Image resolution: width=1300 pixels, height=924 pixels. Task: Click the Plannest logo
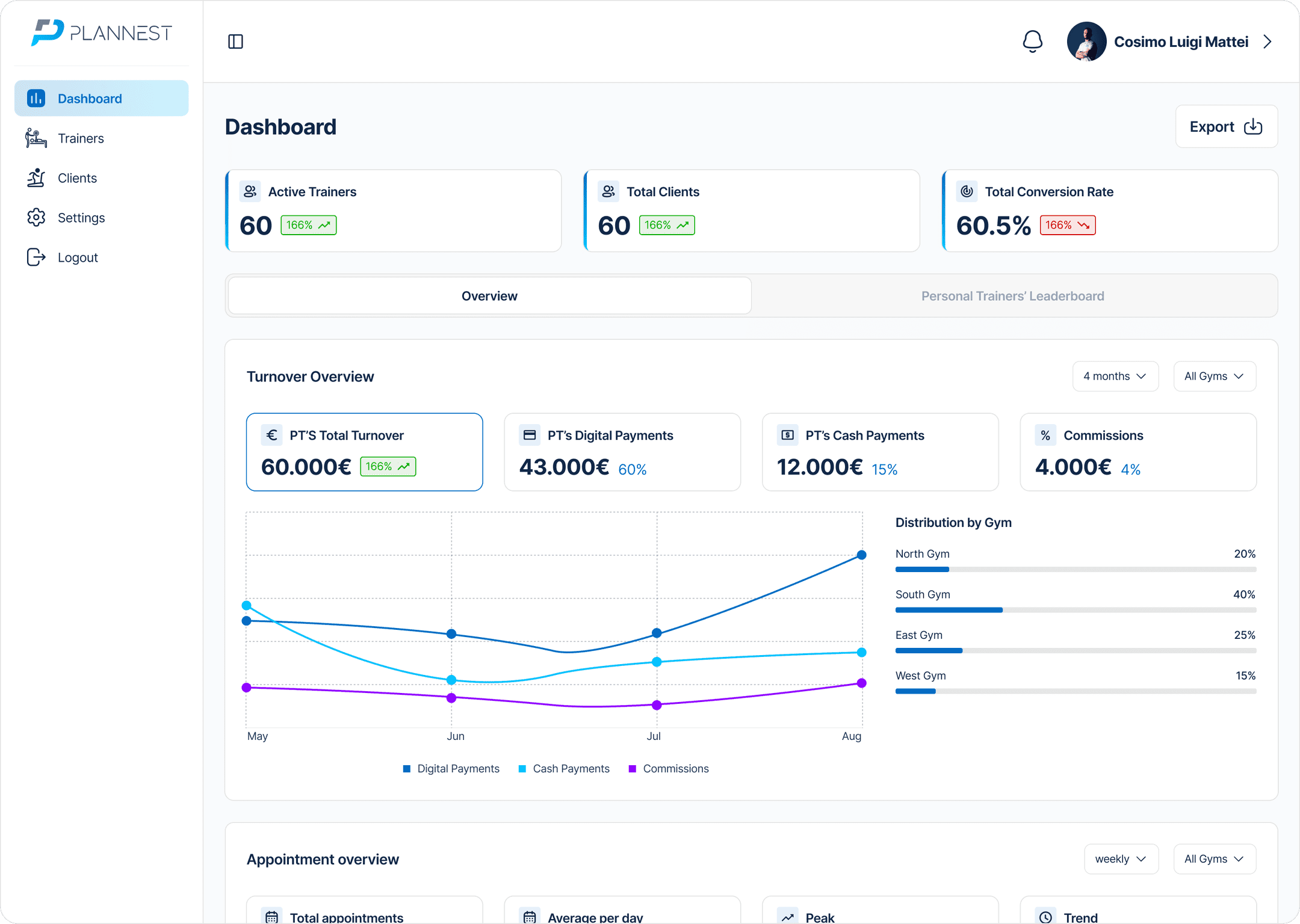(101, 32)
